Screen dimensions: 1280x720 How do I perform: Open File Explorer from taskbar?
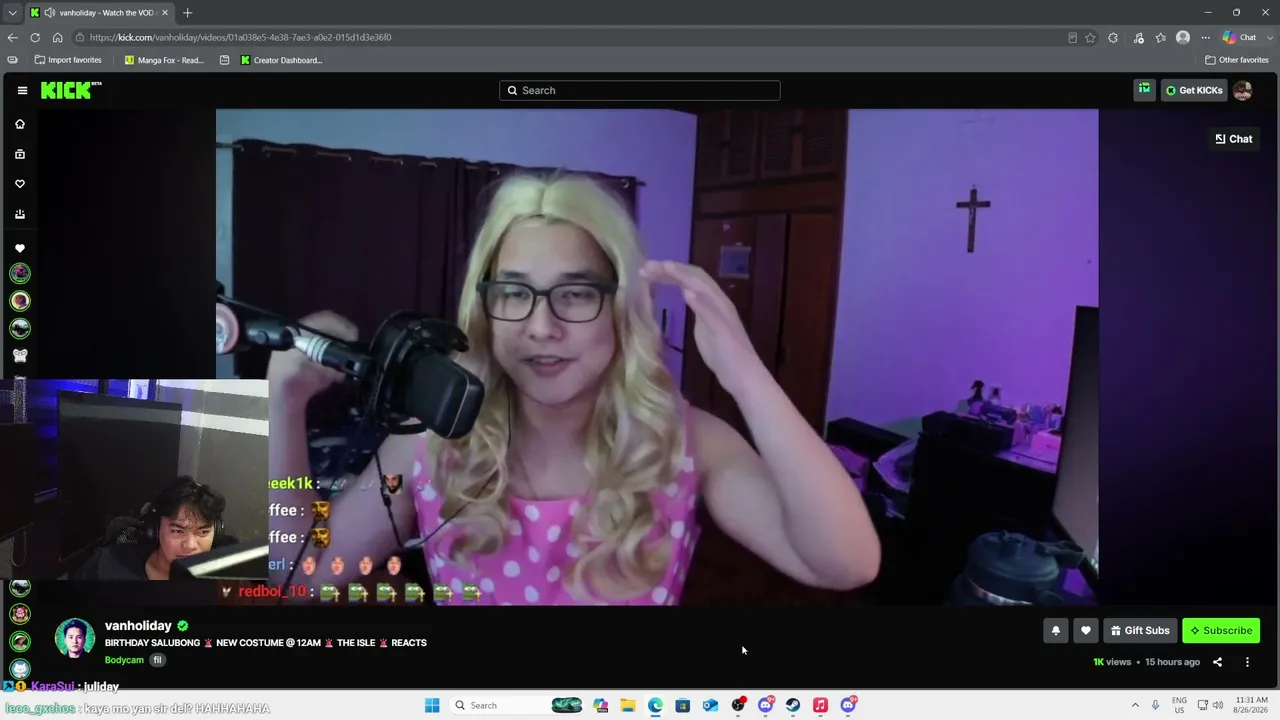pyautogui.click(x=628, y=705)
